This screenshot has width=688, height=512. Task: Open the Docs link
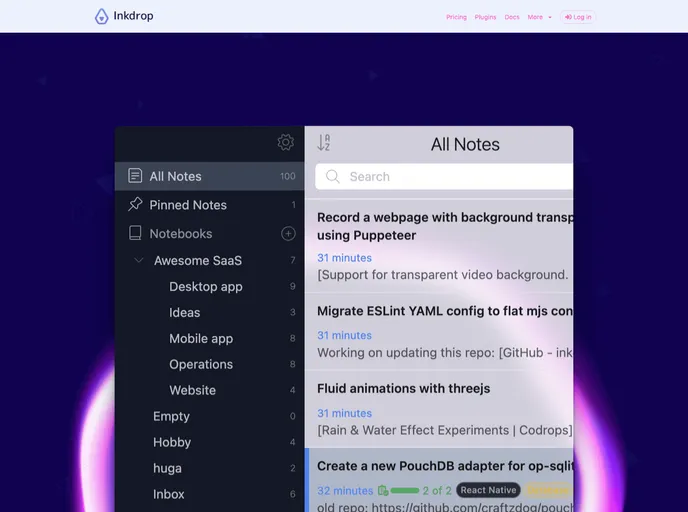click(x=512, y=17)
